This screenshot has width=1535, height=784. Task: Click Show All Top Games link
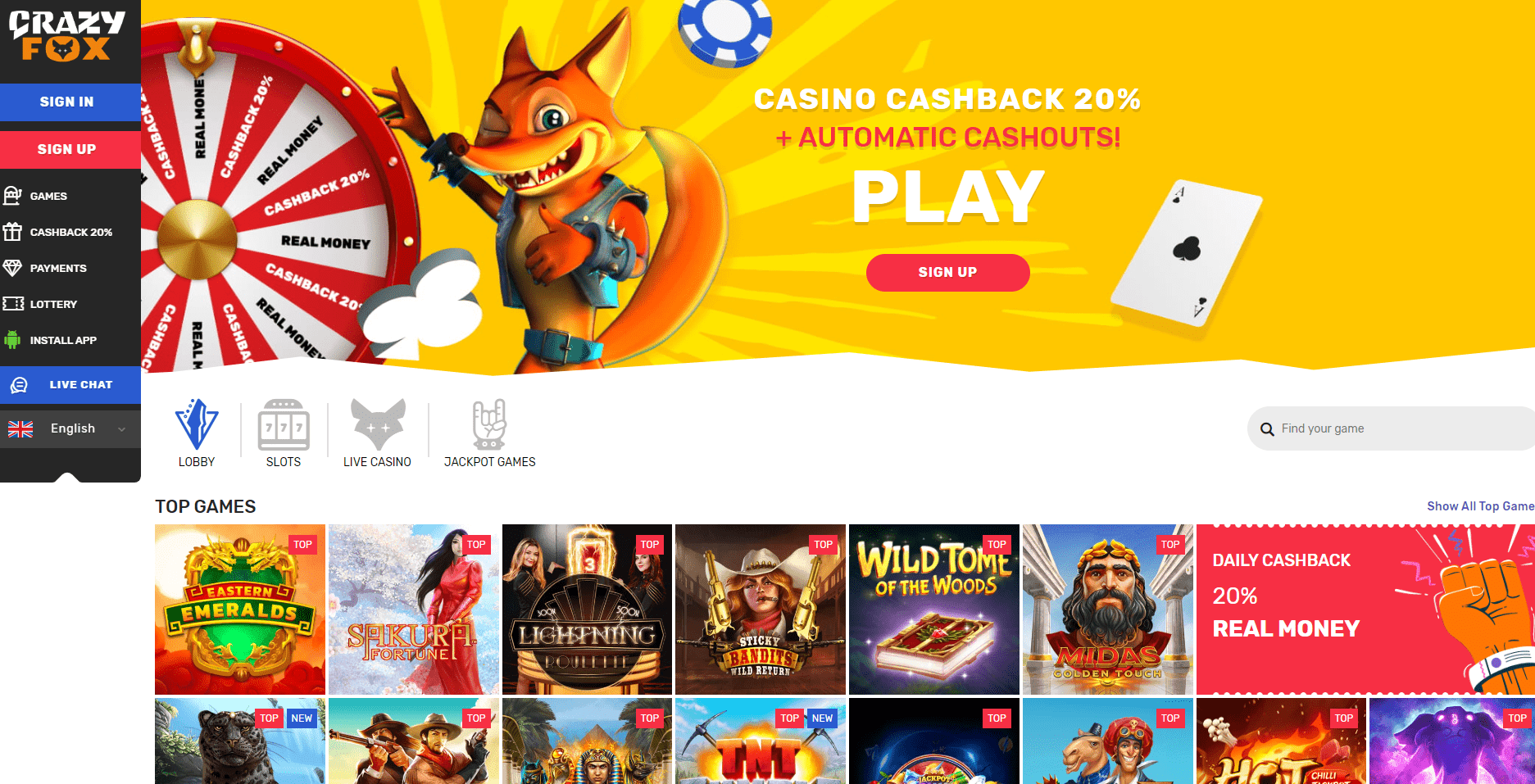(1480, 506)
